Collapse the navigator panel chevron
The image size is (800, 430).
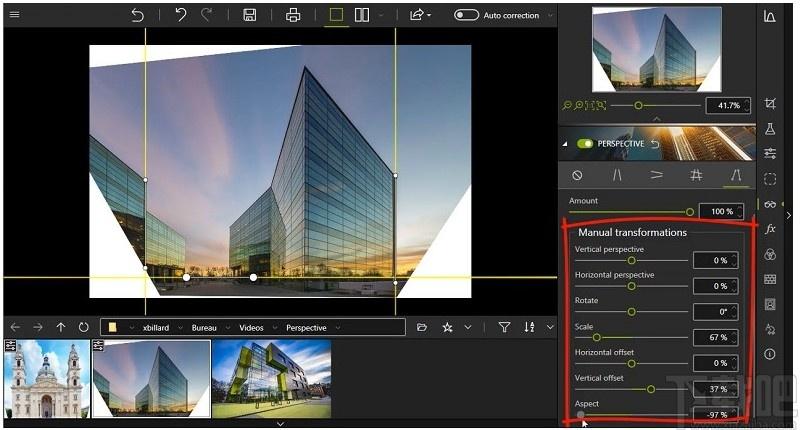657,119
